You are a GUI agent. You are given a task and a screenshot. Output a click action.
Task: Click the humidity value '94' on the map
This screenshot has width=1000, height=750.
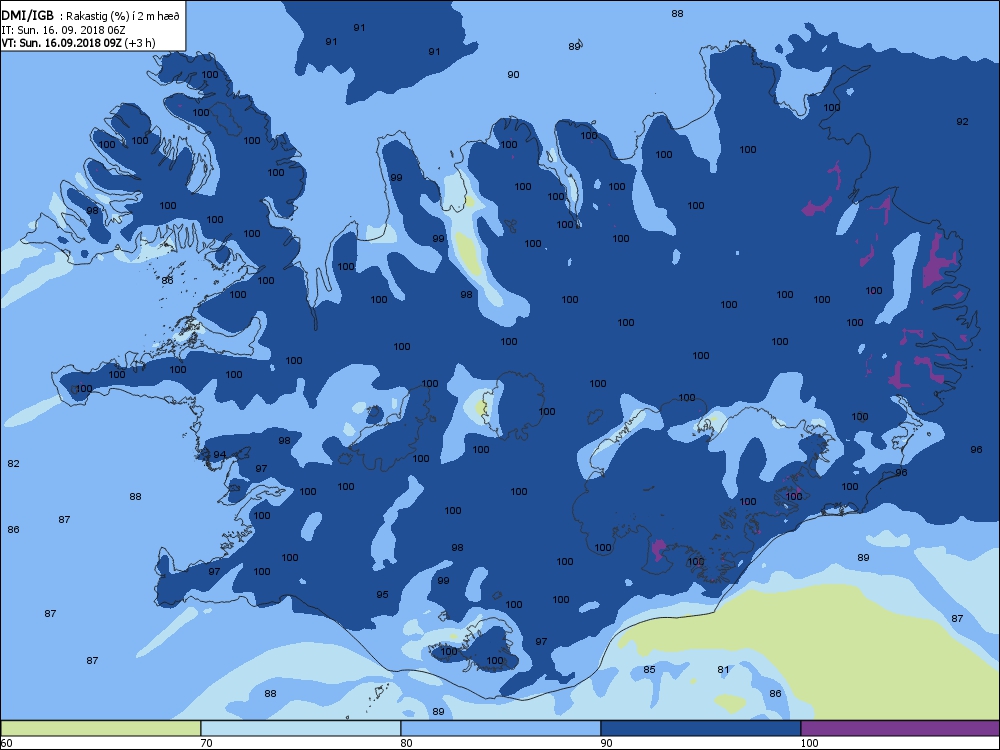tap(219, 455)
